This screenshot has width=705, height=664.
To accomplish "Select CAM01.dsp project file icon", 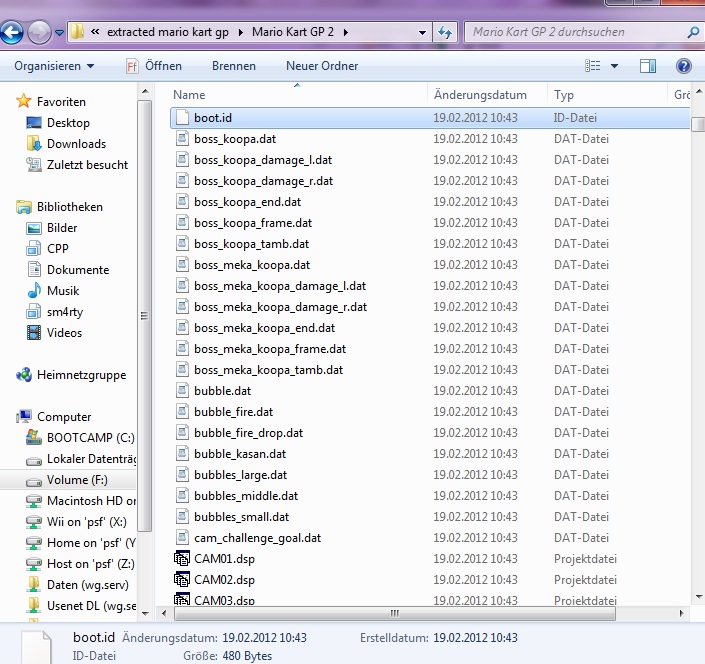I will [182, 558].
